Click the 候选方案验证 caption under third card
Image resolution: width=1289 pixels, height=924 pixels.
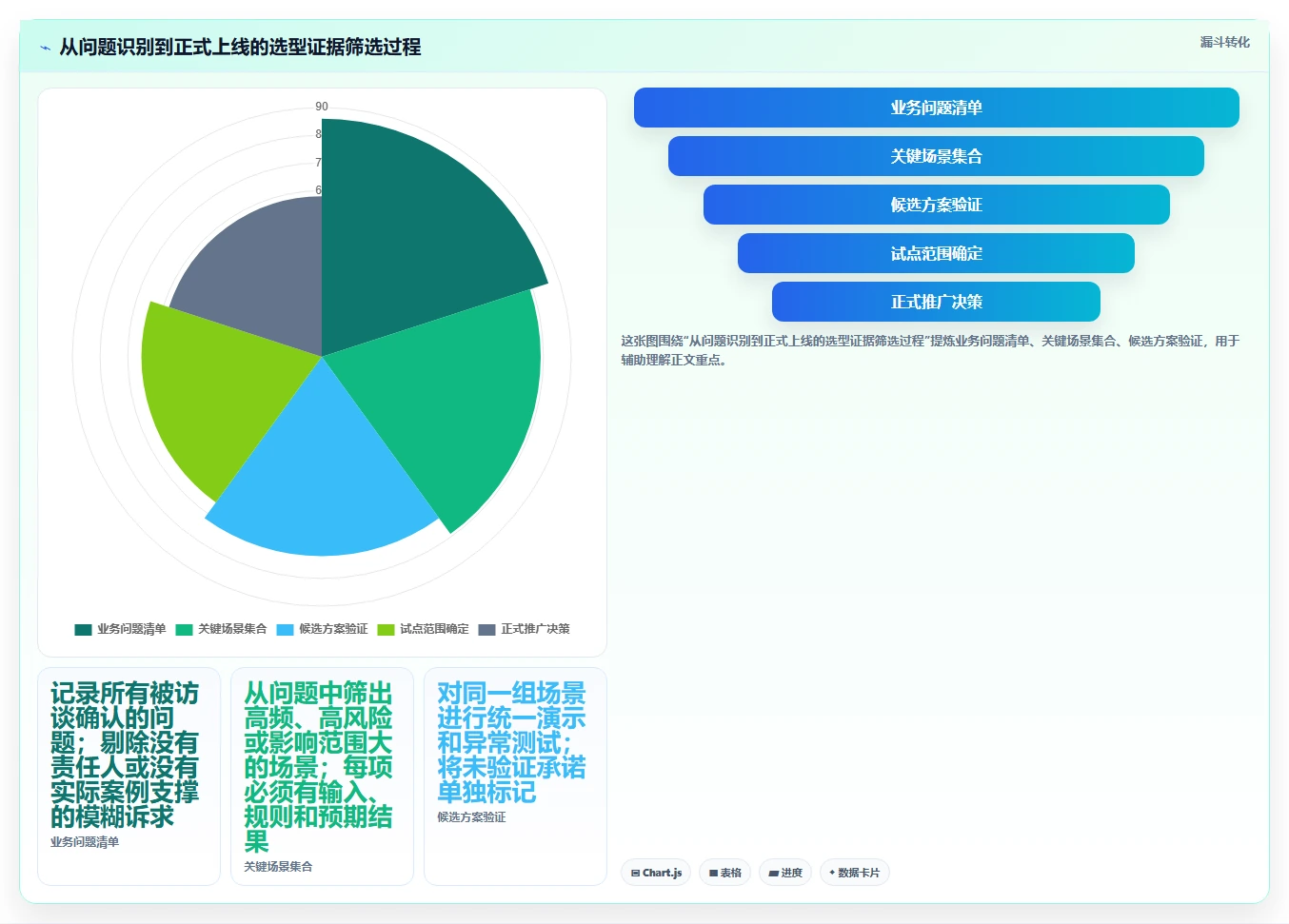[471, 817]
